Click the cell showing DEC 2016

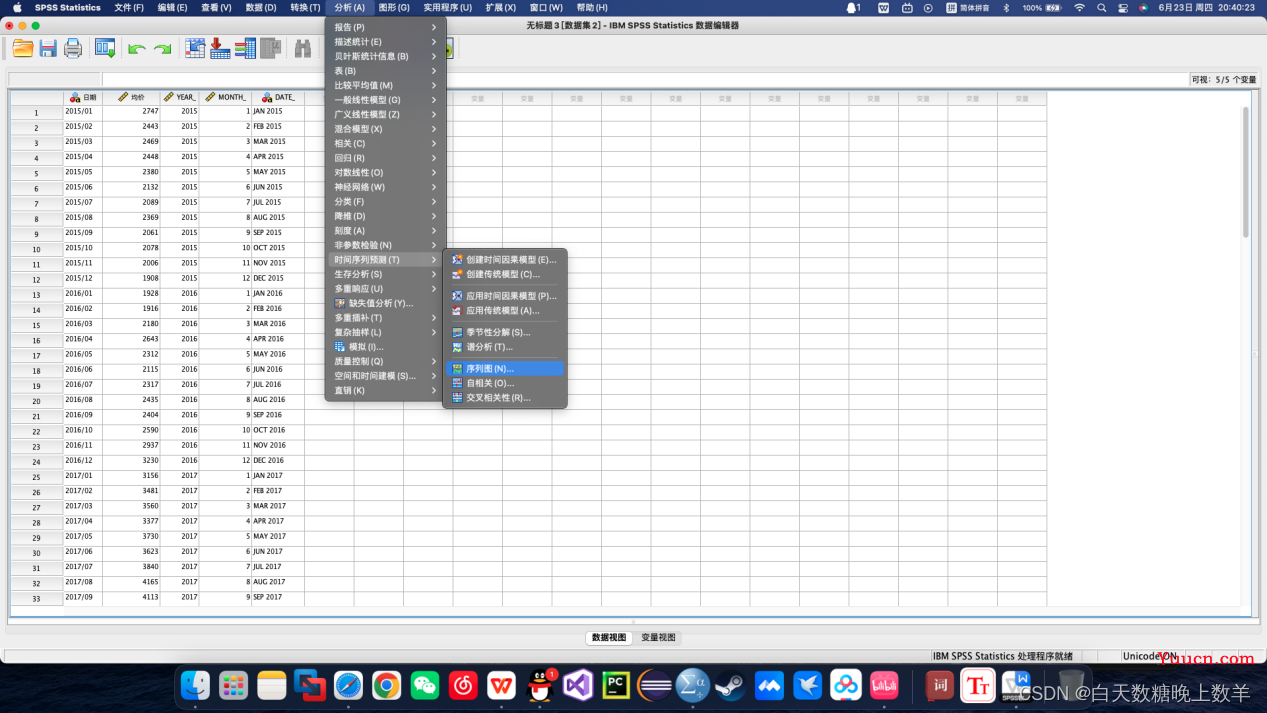[278, 461]
